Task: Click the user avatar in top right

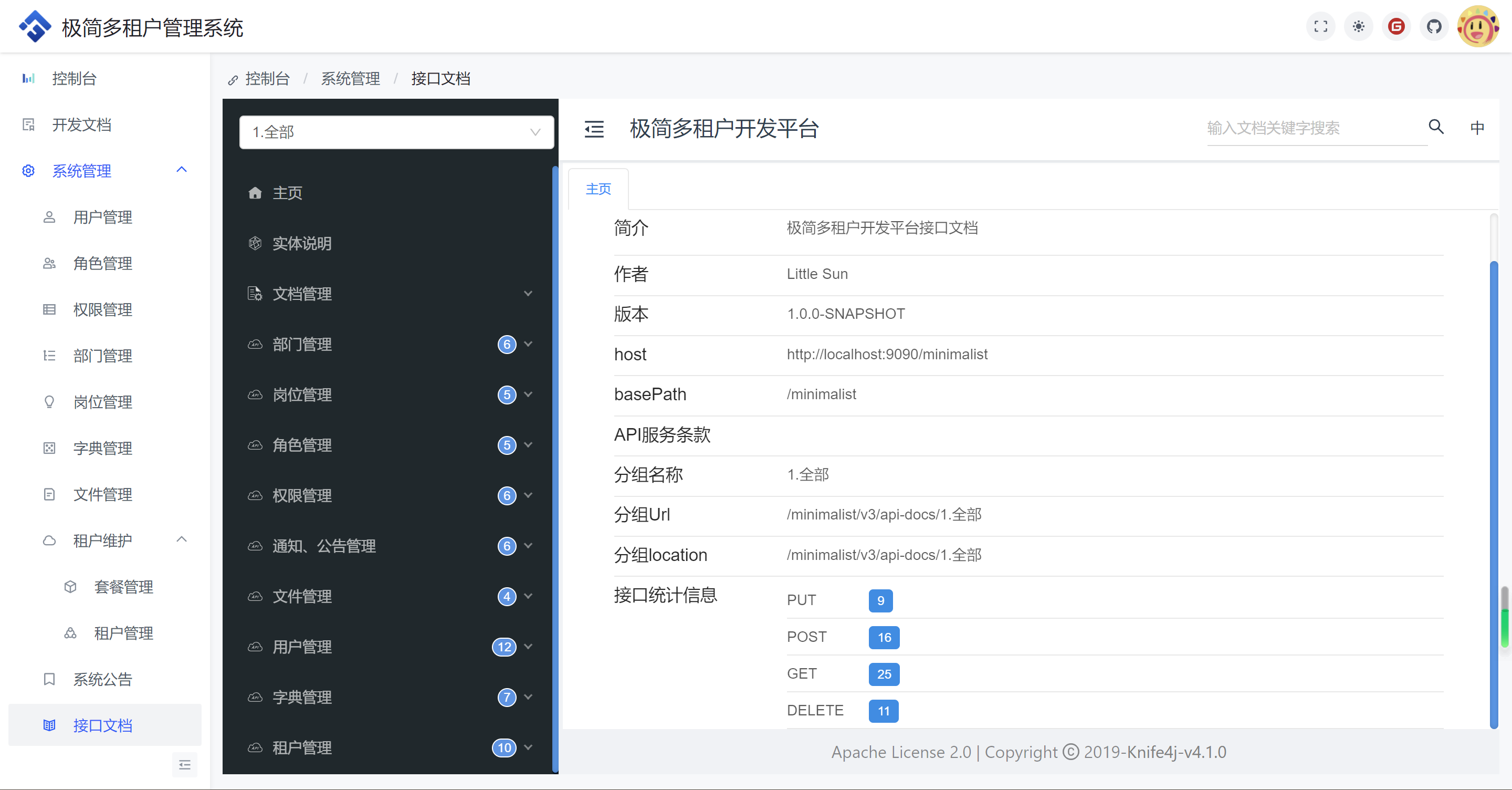Action: 1477,26
